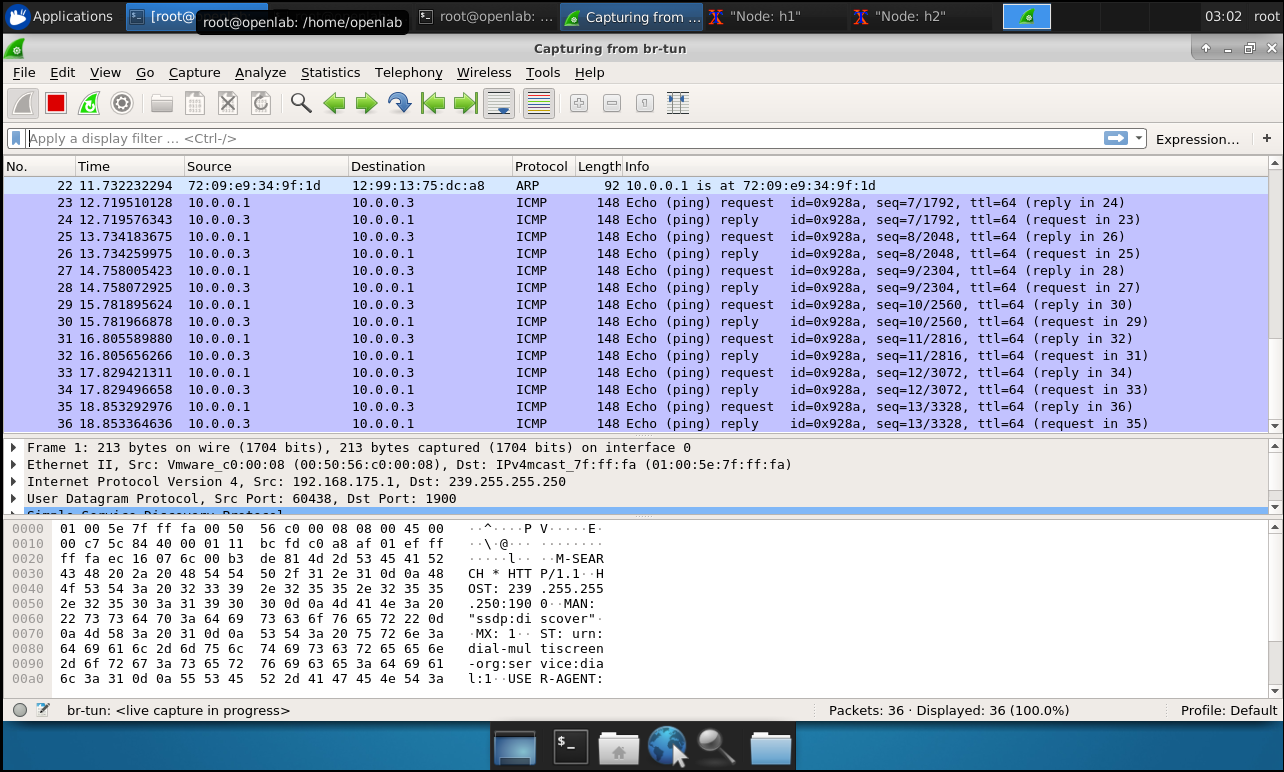Sort by the Source column header

click(x=266, y=166)
